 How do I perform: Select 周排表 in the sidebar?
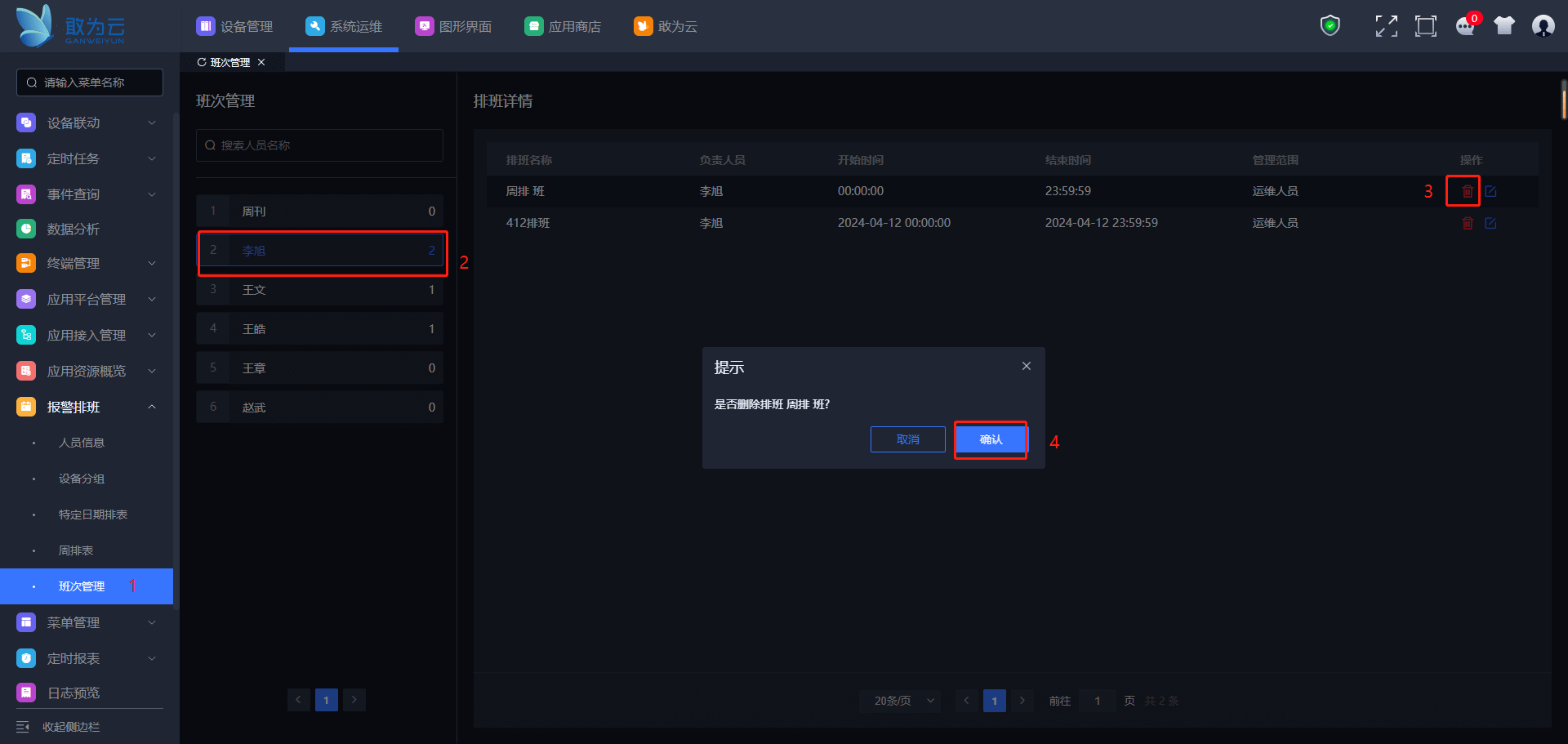click(76, 550)
